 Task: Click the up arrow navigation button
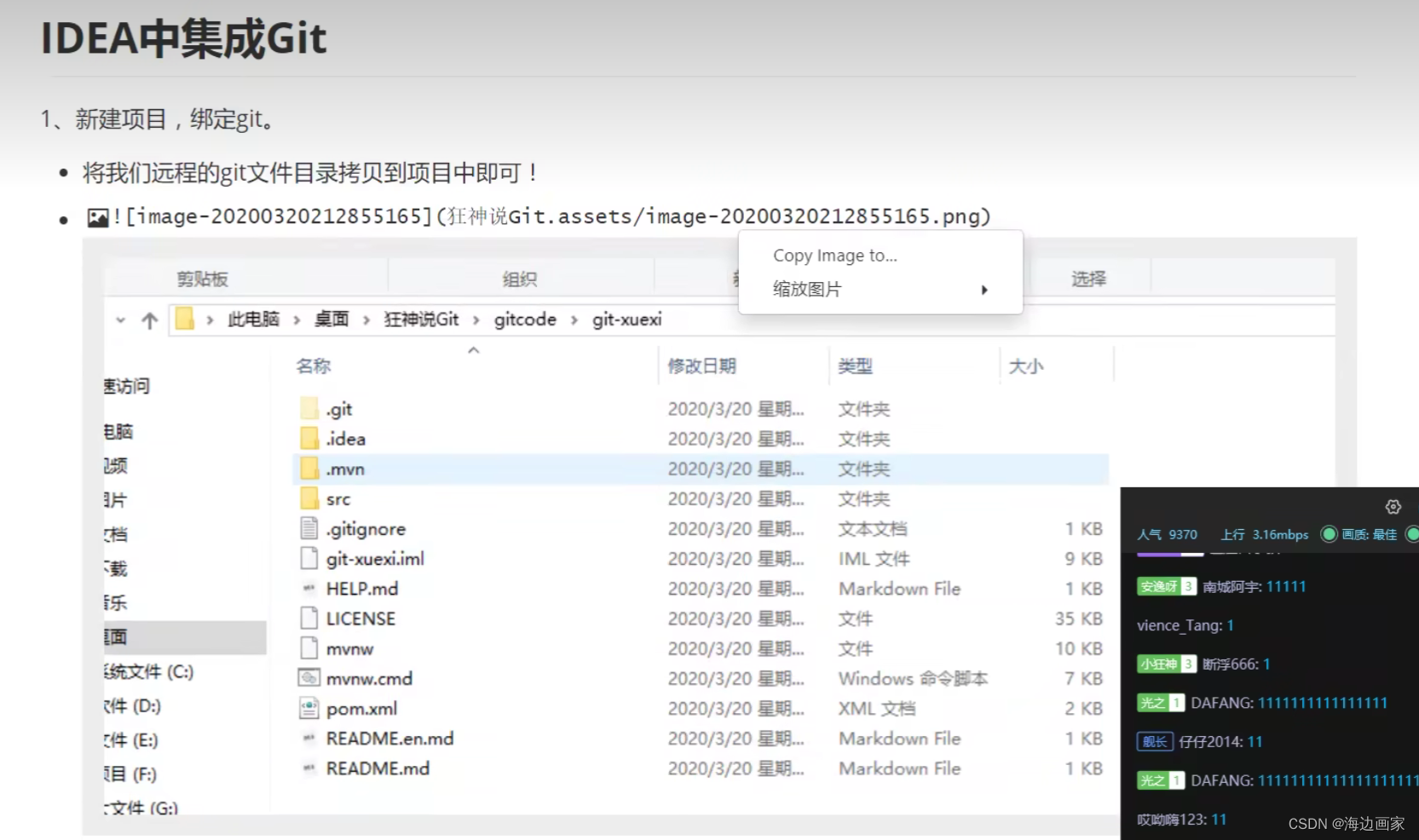click(x=150, y=320)
